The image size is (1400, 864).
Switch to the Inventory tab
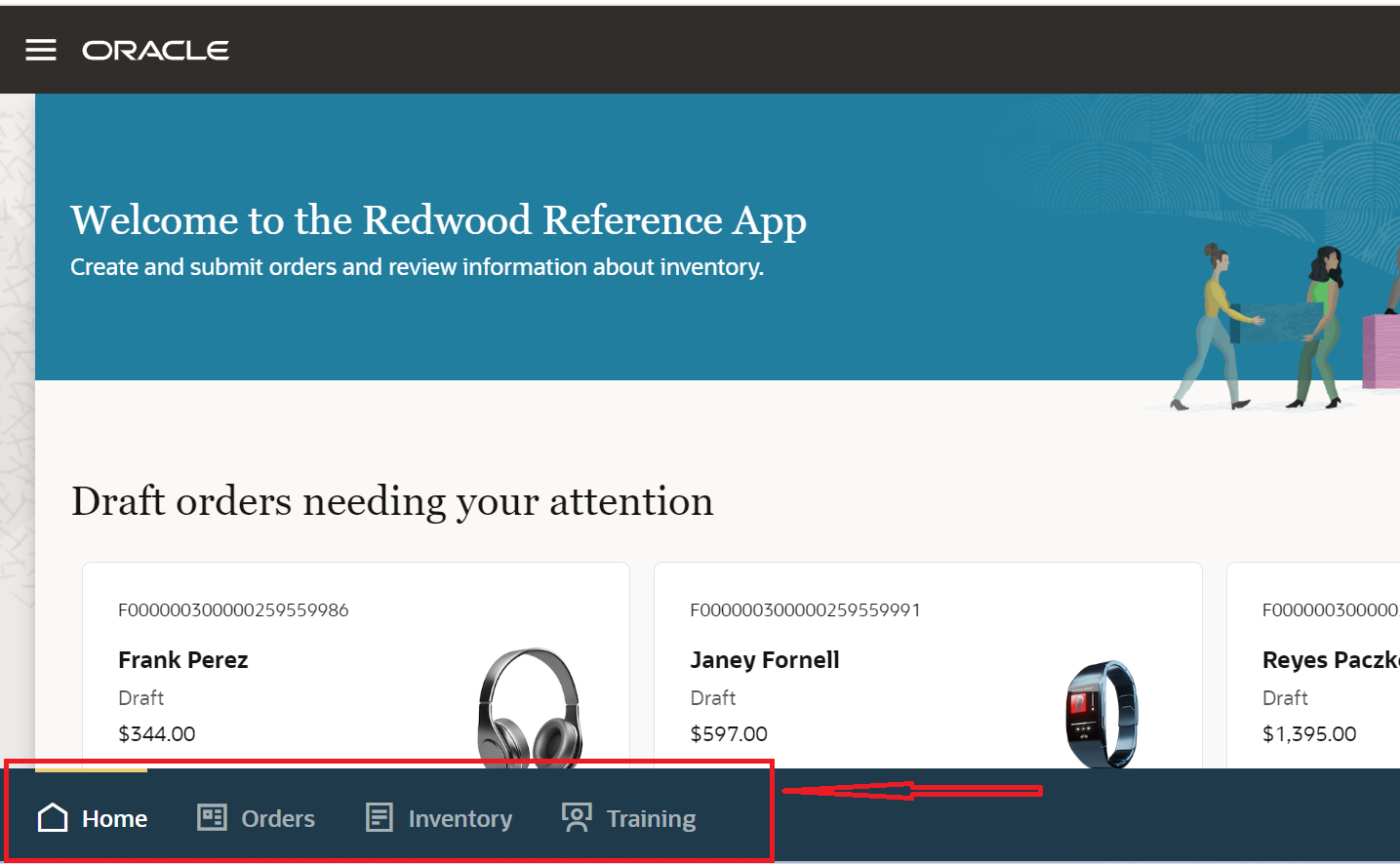[x=438, y=817]
